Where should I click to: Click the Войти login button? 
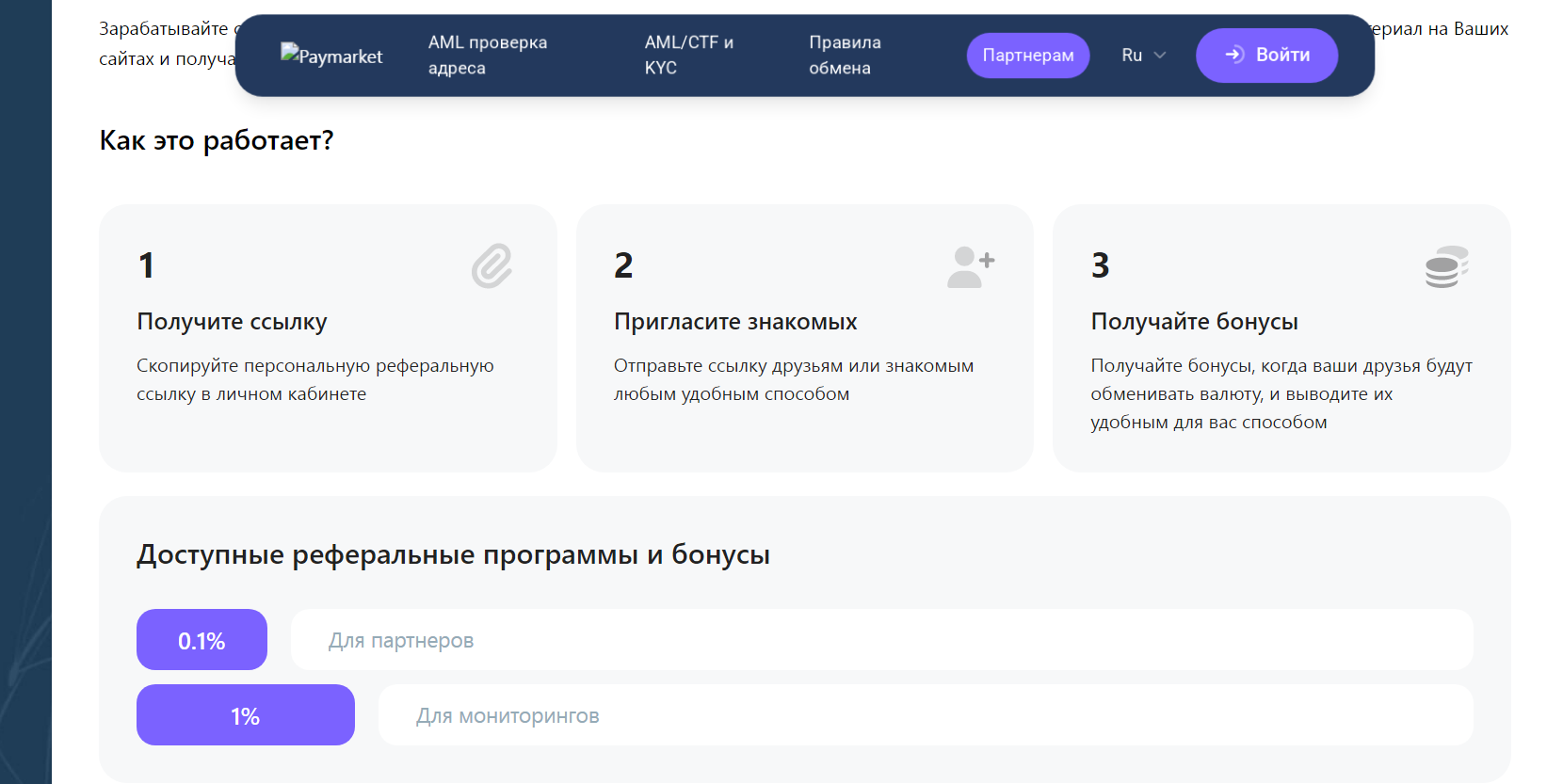(1266, 56)
